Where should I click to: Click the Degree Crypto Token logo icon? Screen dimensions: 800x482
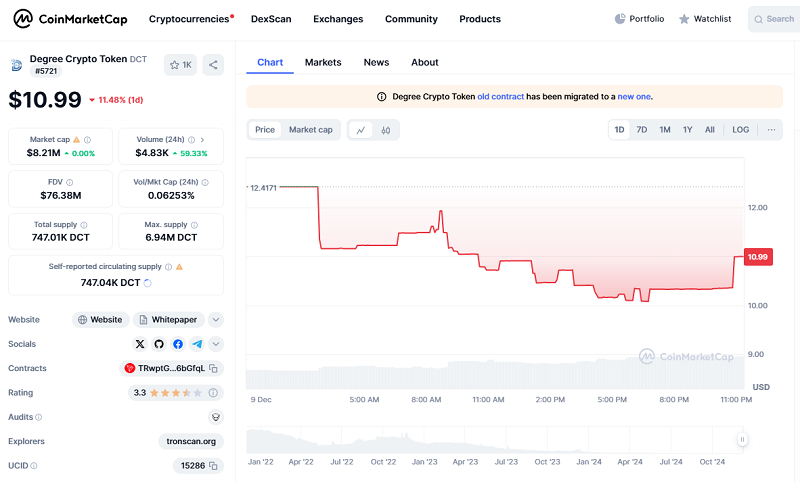pos(16,65)
